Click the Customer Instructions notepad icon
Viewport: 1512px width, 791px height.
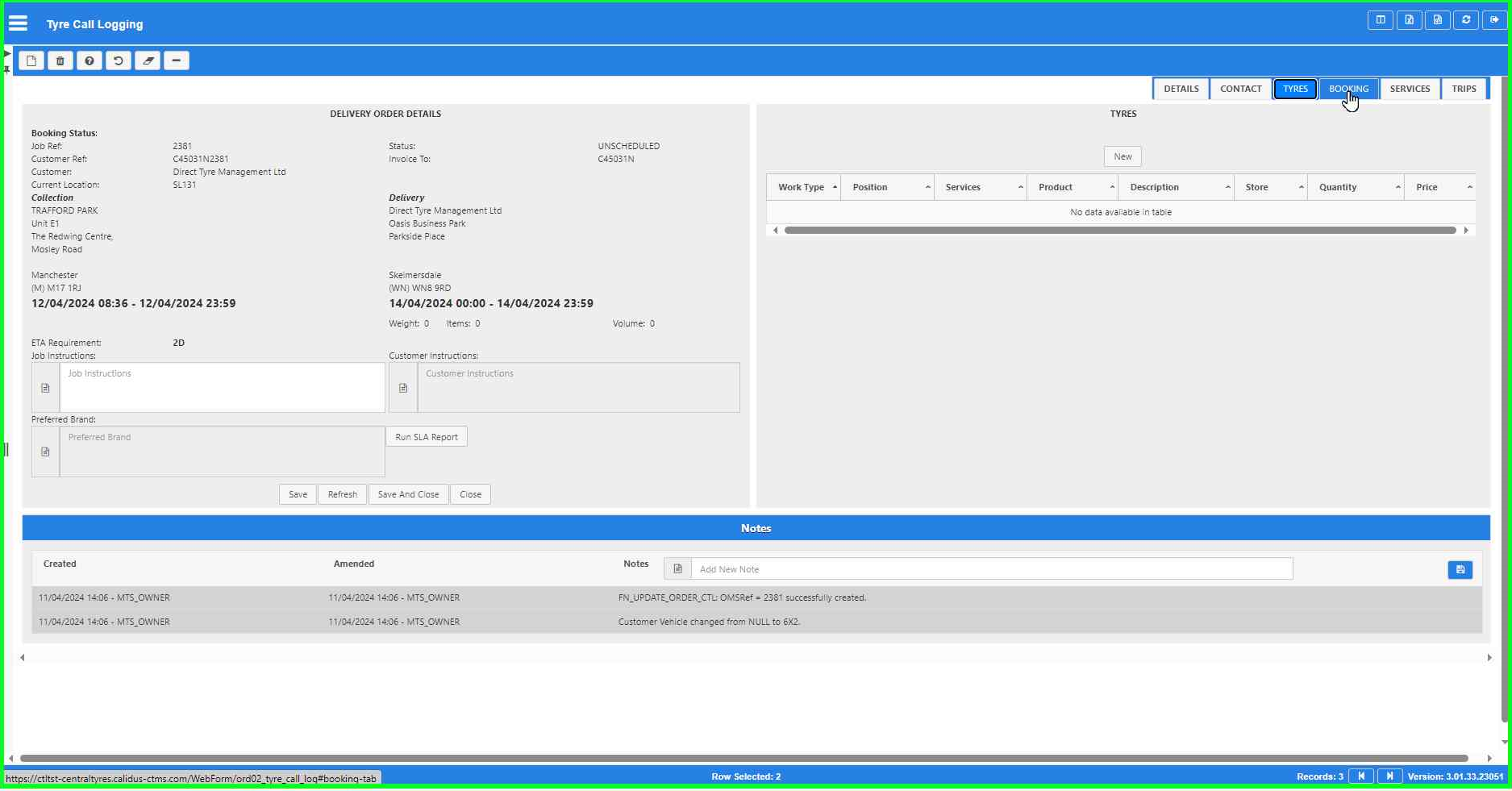click(x=403, y=388)
